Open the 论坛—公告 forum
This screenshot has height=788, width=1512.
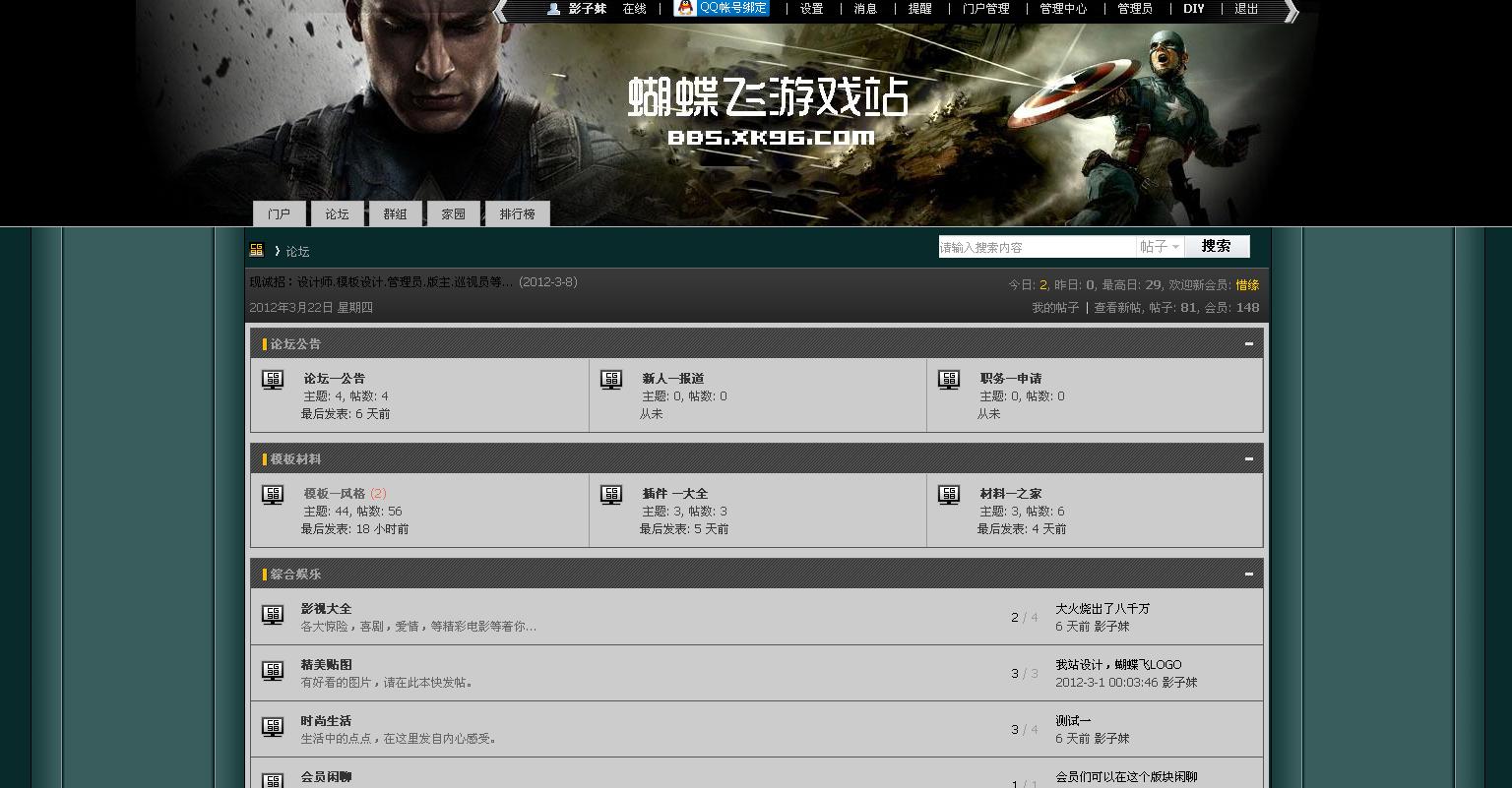pos(335,379)
